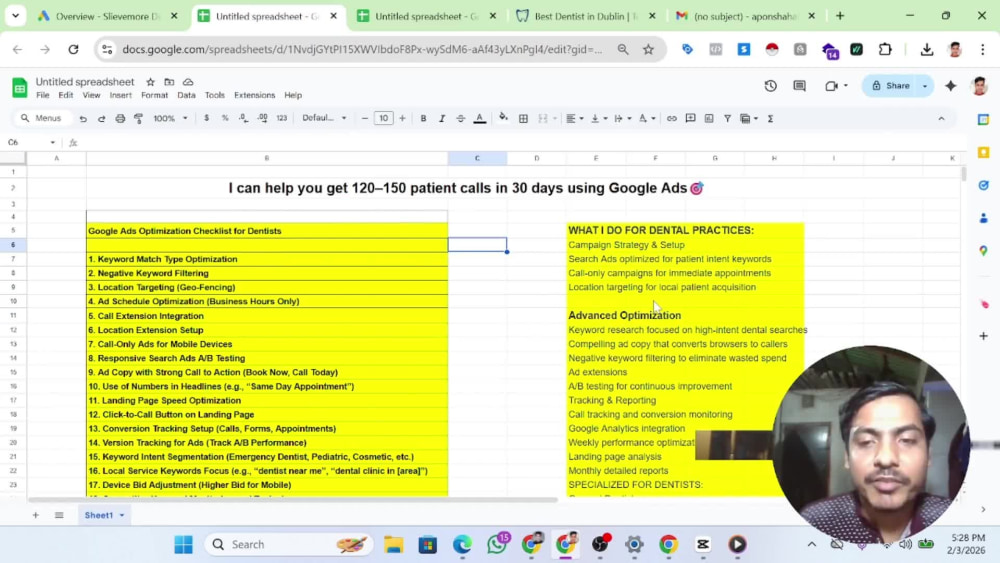Viewport: 1000px width, 563px height.
Task: Open the File menu
Action: point(43,95)
